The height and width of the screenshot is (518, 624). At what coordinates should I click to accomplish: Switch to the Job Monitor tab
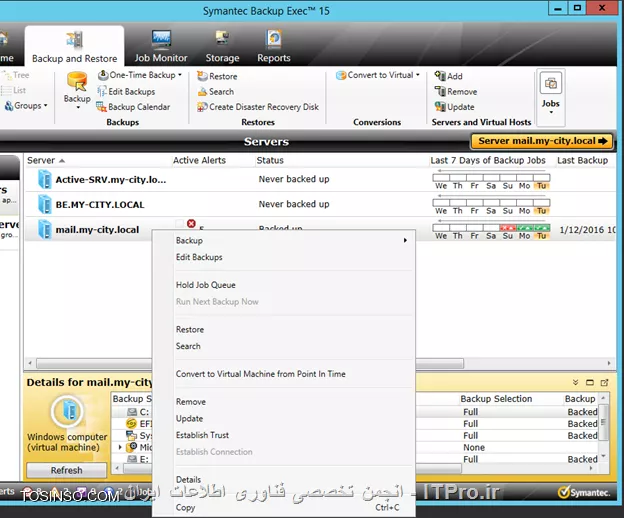point(161,46)
